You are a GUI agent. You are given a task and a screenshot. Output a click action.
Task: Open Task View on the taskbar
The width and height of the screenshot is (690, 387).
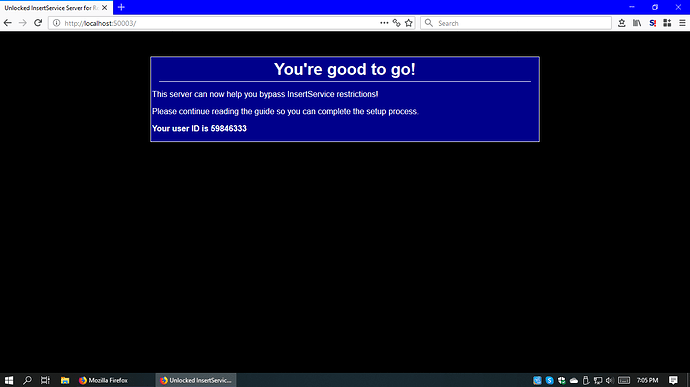(x=45, y=380)
